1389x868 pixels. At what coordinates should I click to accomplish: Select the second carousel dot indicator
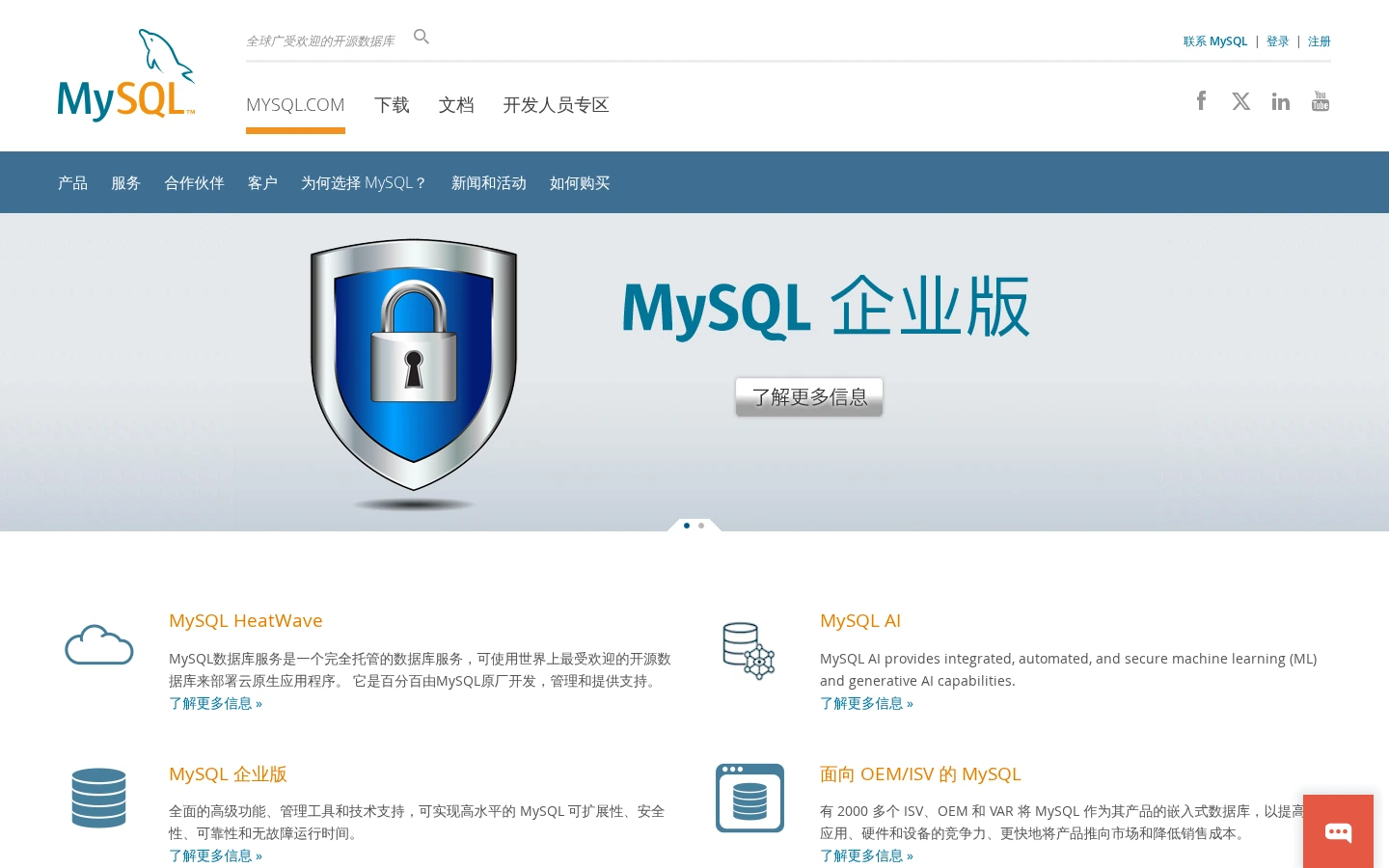[x=701, y=526]
